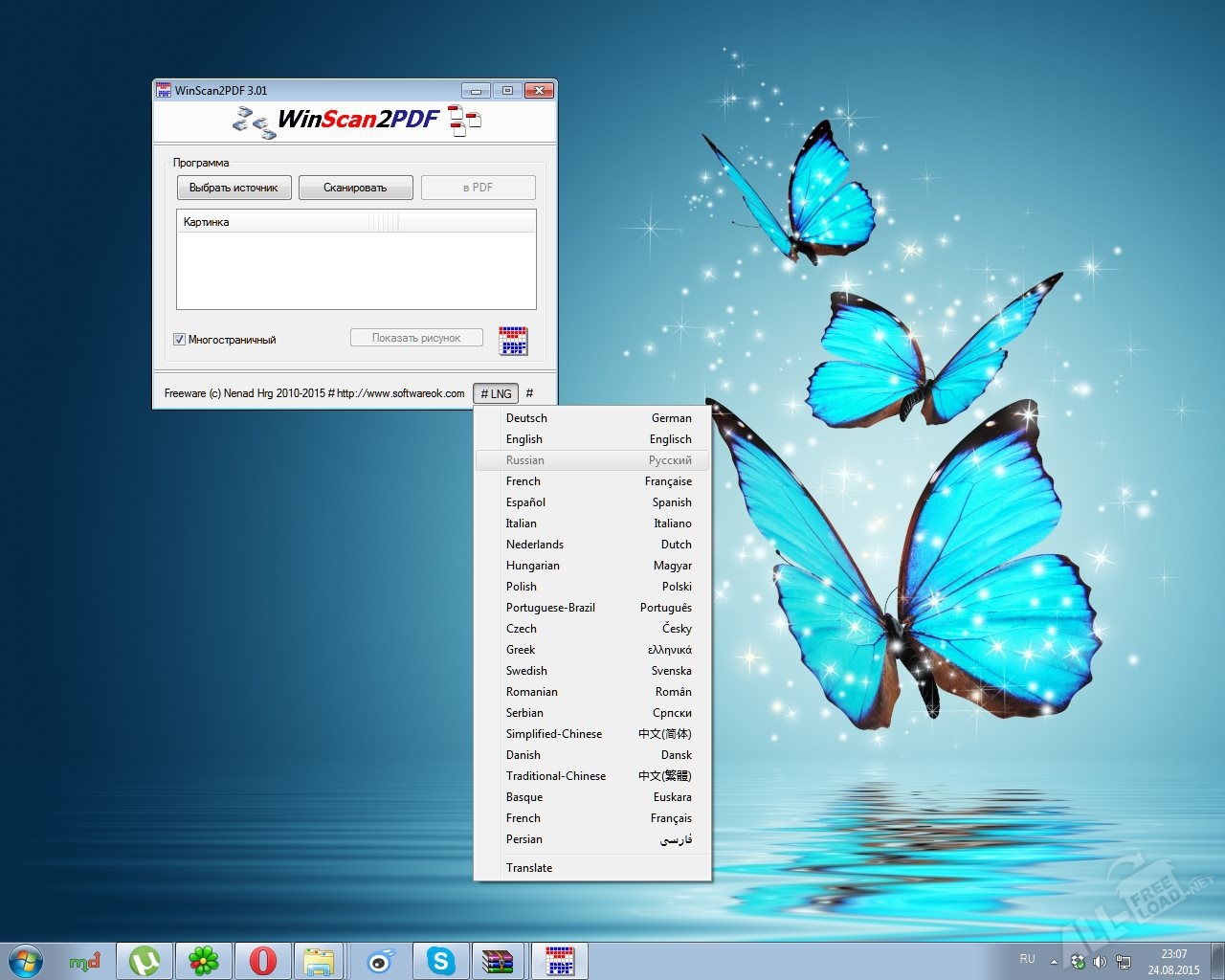The height and width of the screenshot is (980, 1225).
Task: Click the WinScan2PDF taskbar button
Action: pos(559,961)
